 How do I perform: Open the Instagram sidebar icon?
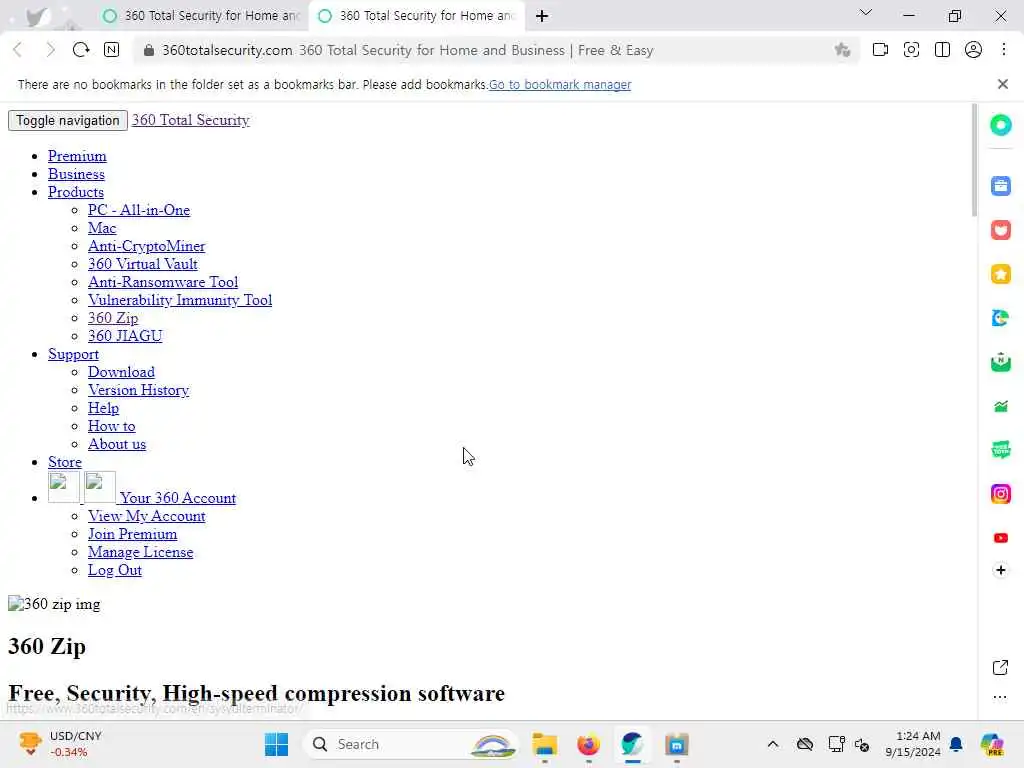1000,494
